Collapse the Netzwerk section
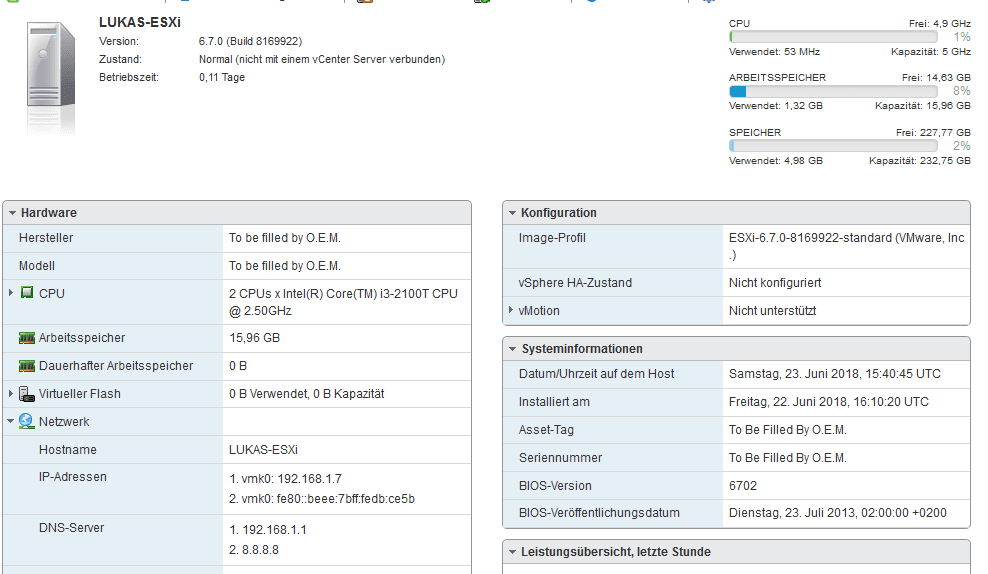 11,422
